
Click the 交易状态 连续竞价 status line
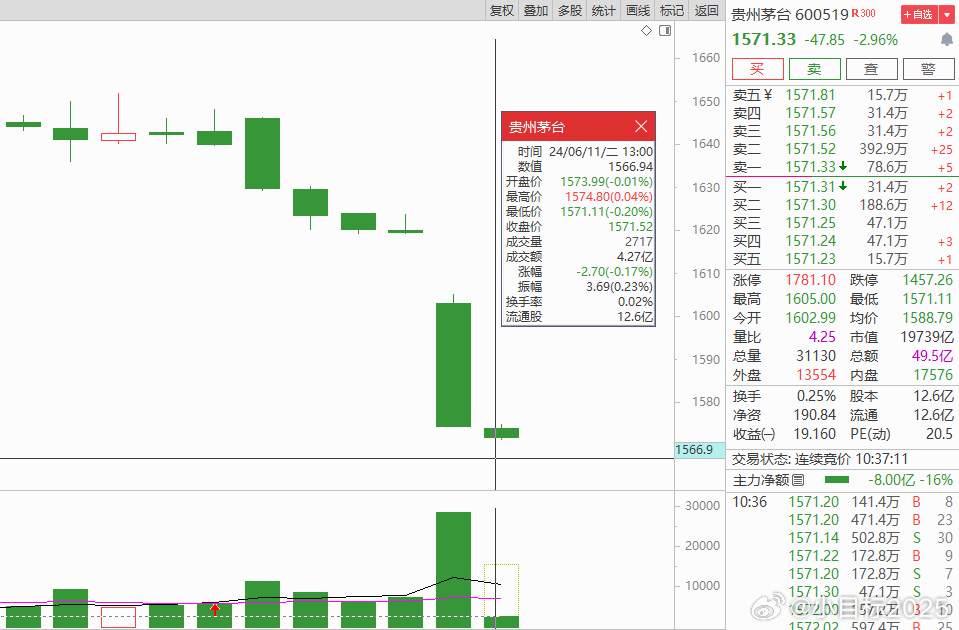point(820,459)
